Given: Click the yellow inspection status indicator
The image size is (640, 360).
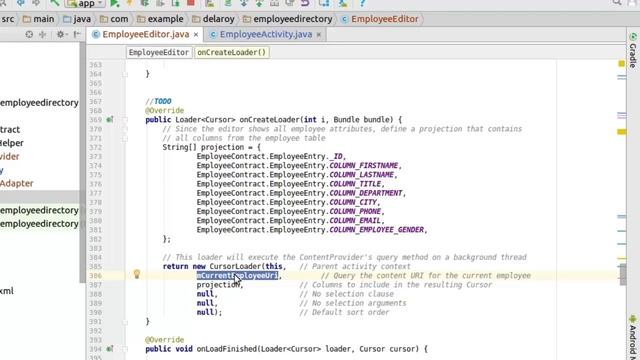Looking at the screenshot, I should point(621,64).
